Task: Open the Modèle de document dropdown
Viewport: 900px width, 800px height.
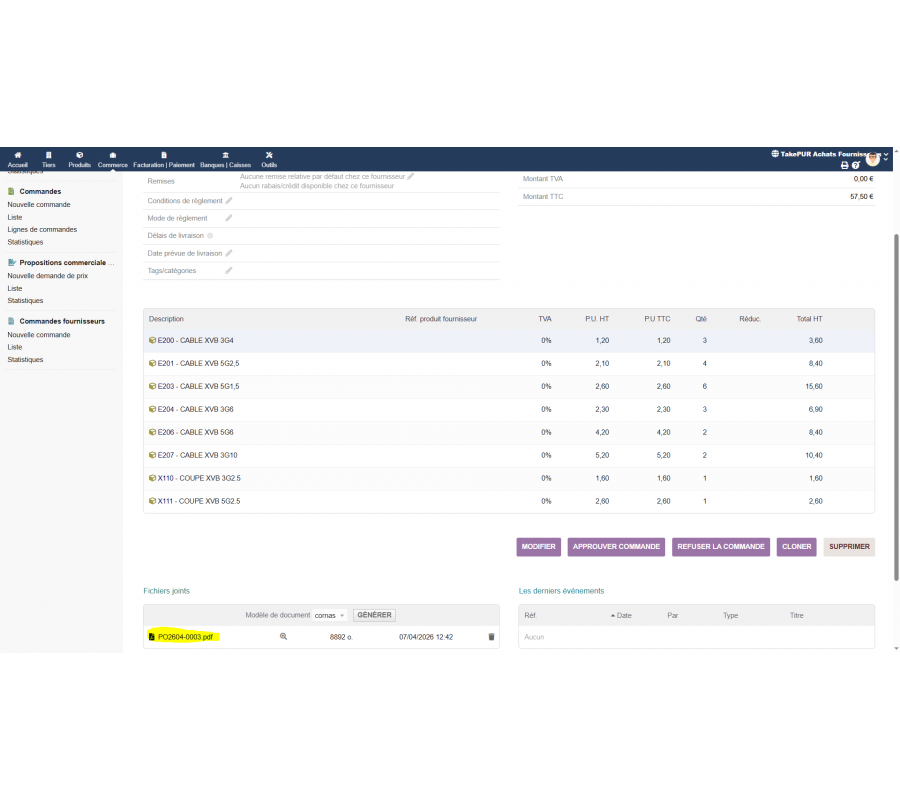Action: (x=330, y=615)
